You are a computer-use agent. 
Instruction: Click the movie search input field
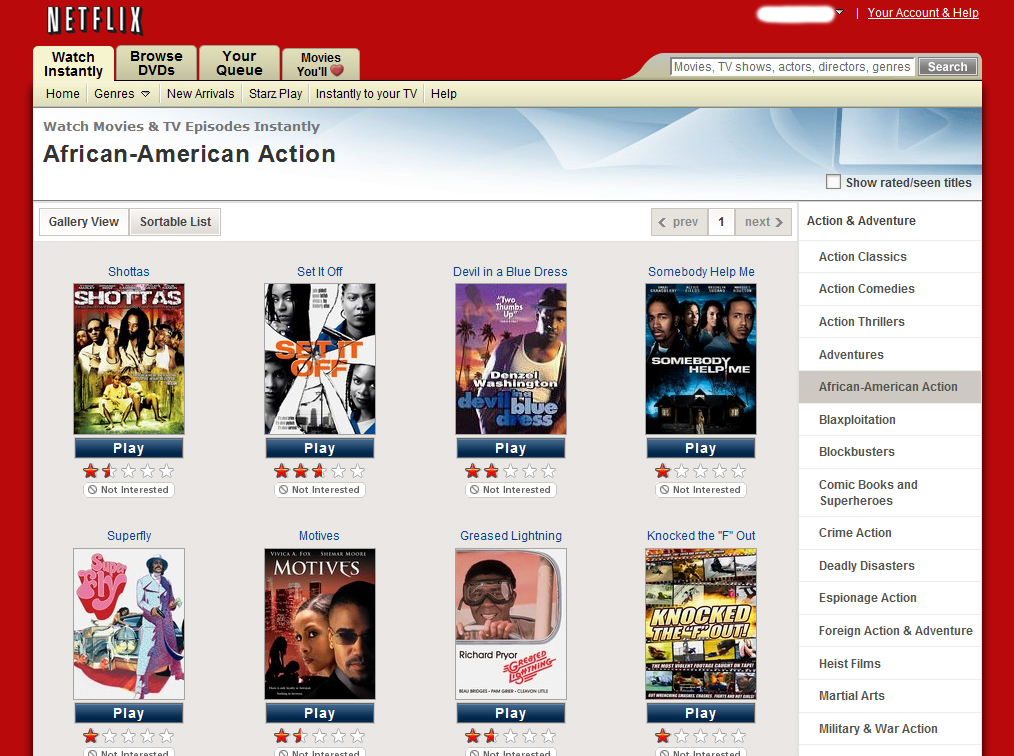pyautogui.click(x=791, y=67)
